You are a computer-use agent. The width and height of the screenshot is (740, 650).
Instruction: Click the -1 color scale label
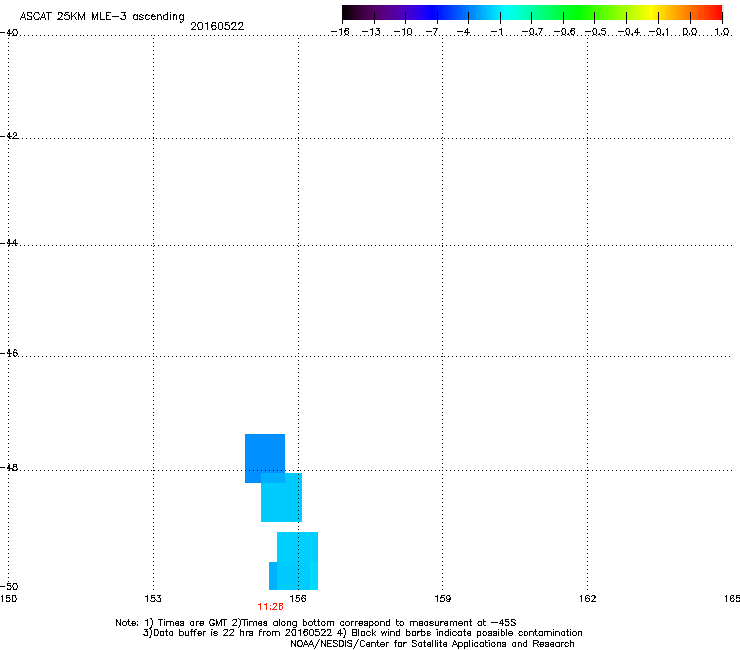496,32
